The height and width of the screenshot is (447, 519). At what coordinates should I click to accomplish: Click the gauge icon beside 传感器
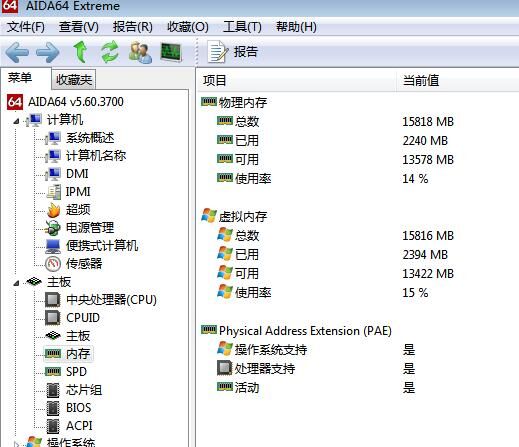click(x=53, y=264)
